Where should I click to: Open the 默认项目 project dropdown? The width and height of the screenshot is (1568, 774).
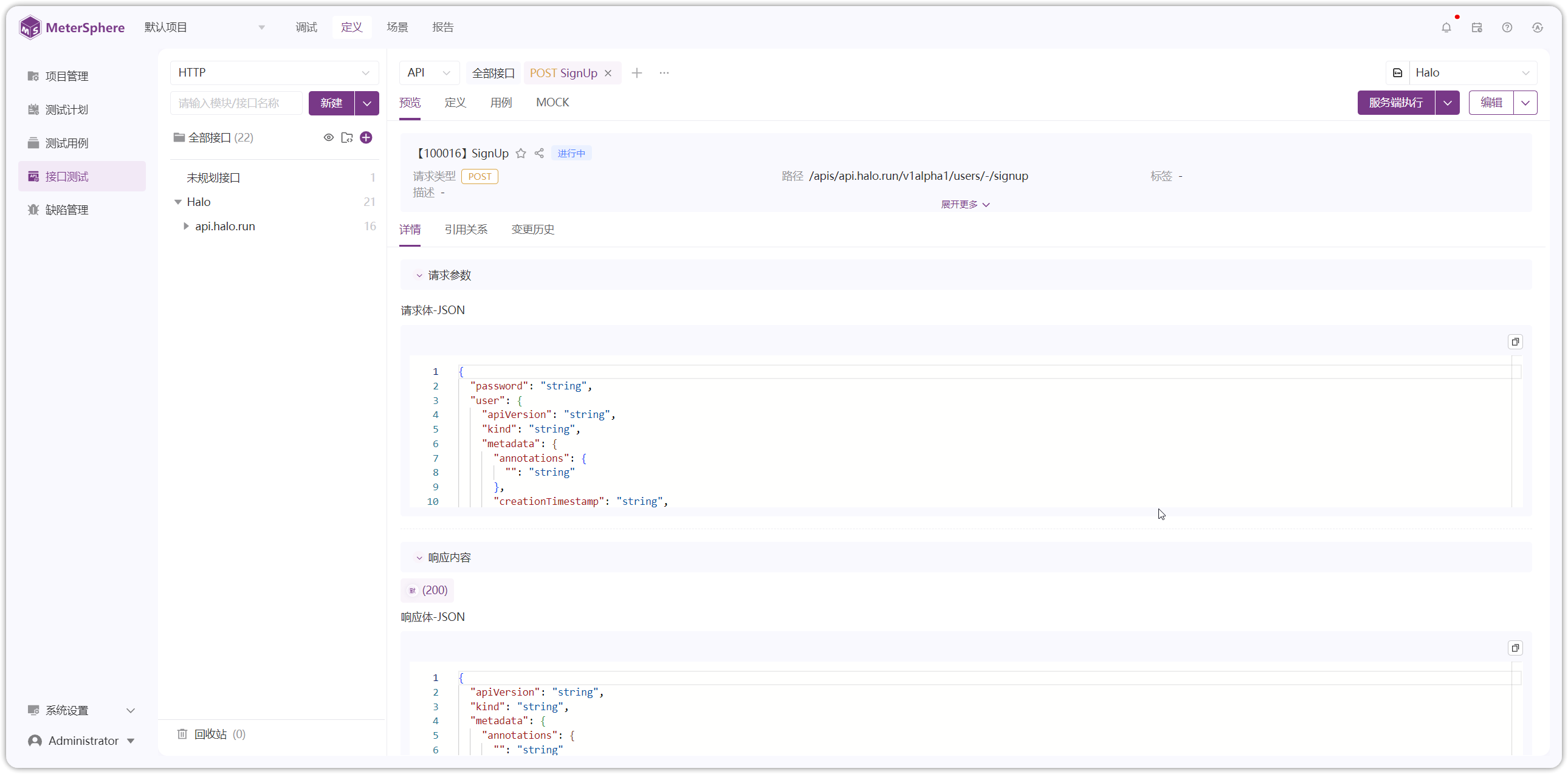pyautogui.click(x=205, y=27)
